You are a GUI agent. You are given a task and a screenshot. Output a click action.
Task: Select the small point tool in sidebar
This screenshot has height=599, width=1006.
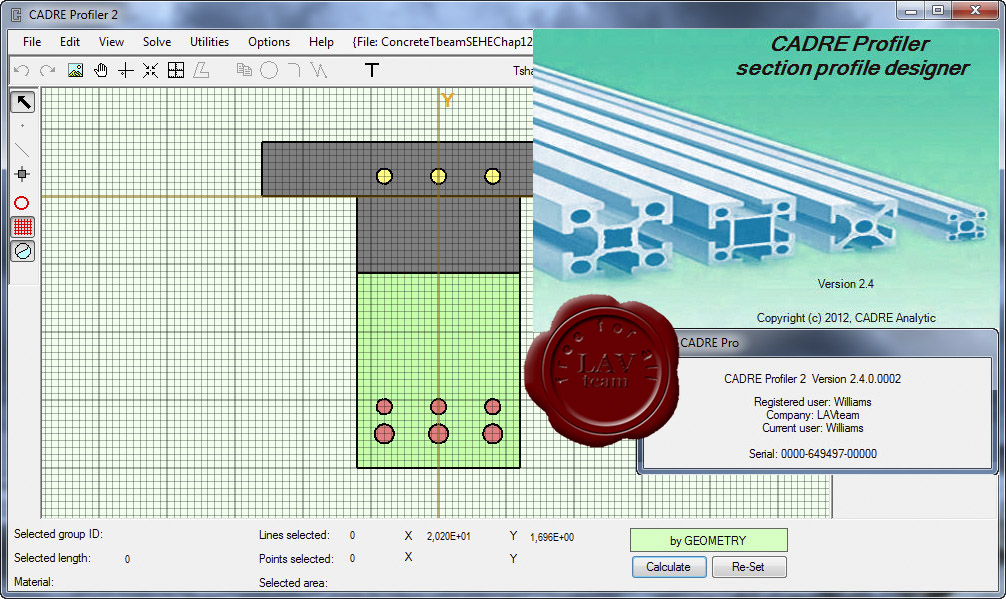pos(22,126)
